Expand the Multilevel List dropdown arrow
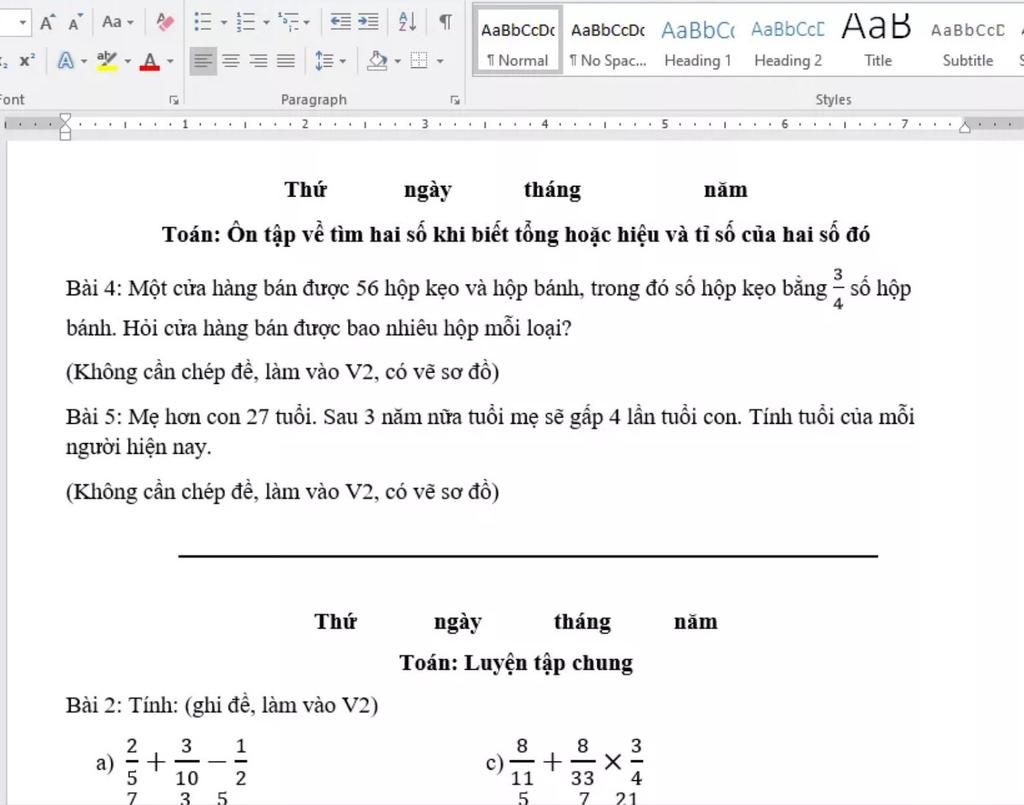Viewport: 1024px width, 805px height. click(x=307, y=22)
